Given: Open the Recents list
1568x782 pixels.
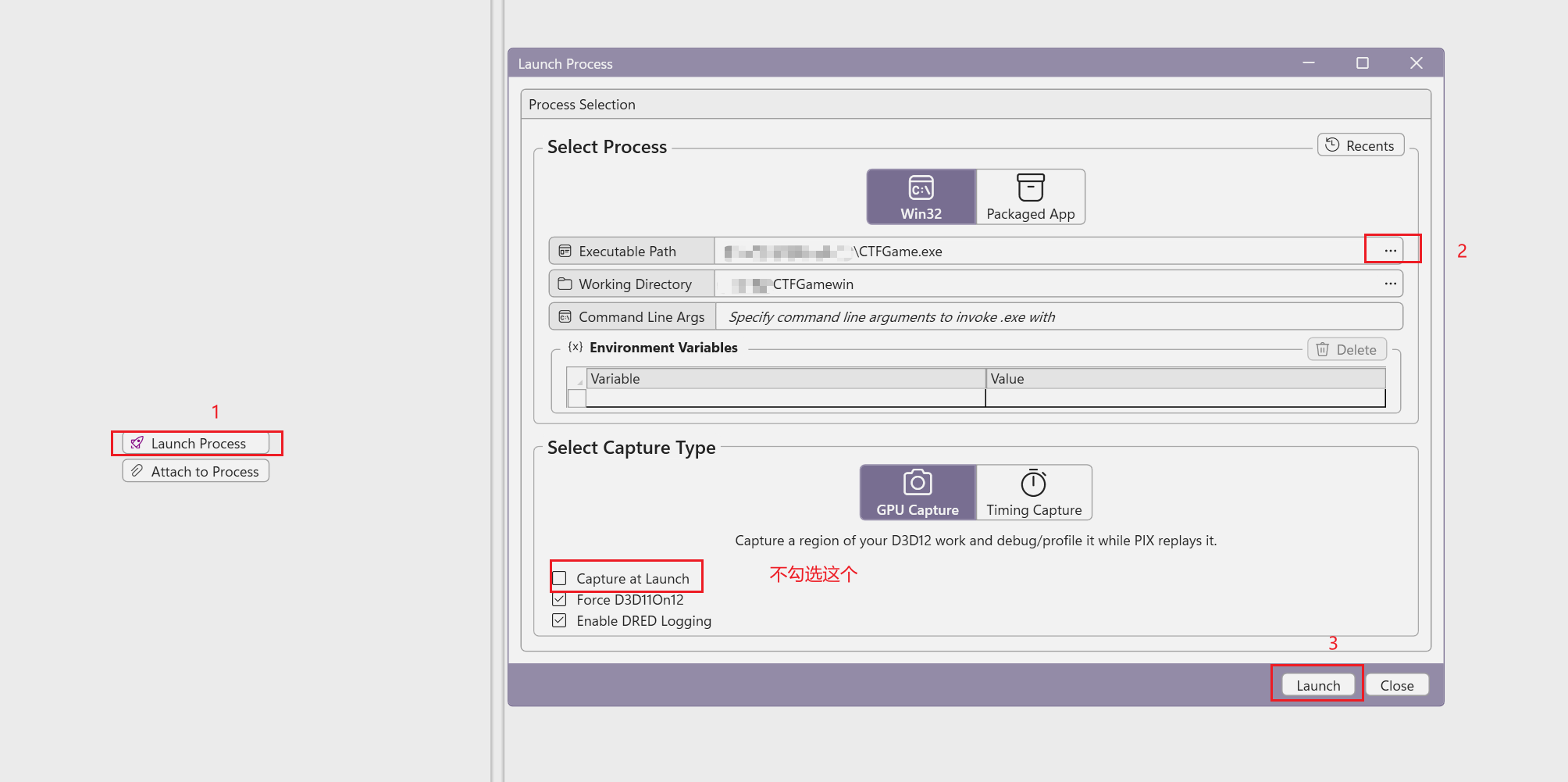Looking at the screenshot, I should 1360,145.
